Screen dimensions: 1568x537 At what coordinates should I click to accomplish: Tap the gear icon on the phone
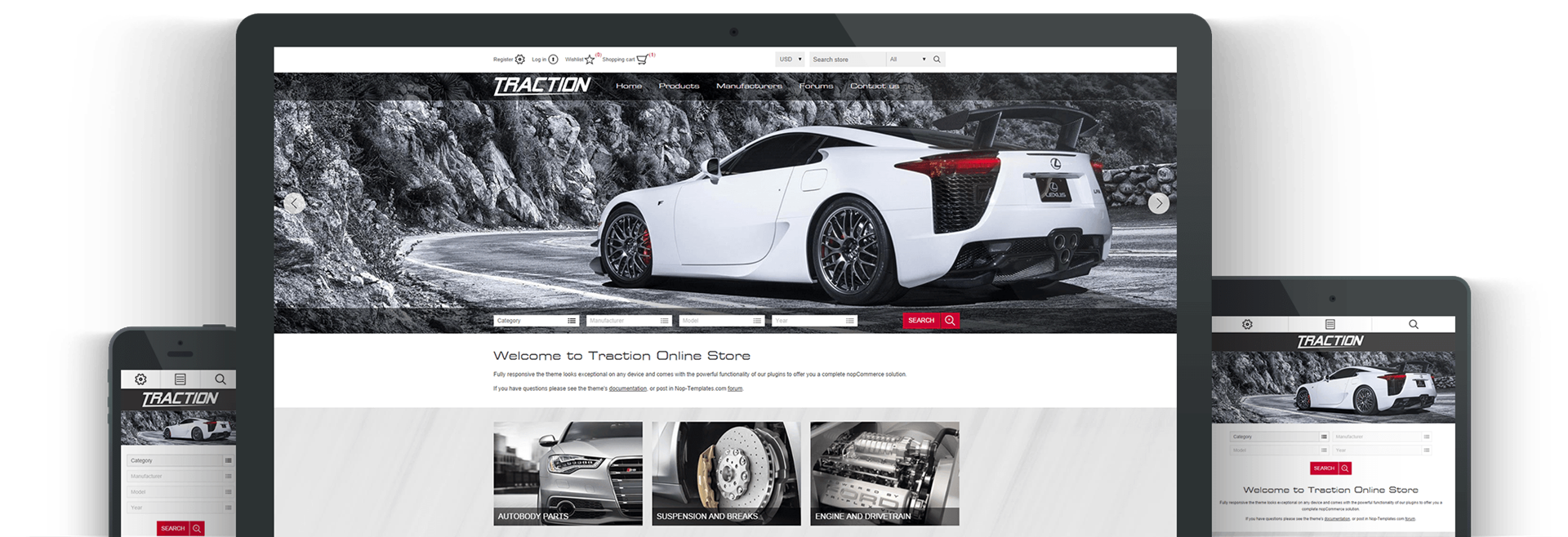click(x=140, y=379)
